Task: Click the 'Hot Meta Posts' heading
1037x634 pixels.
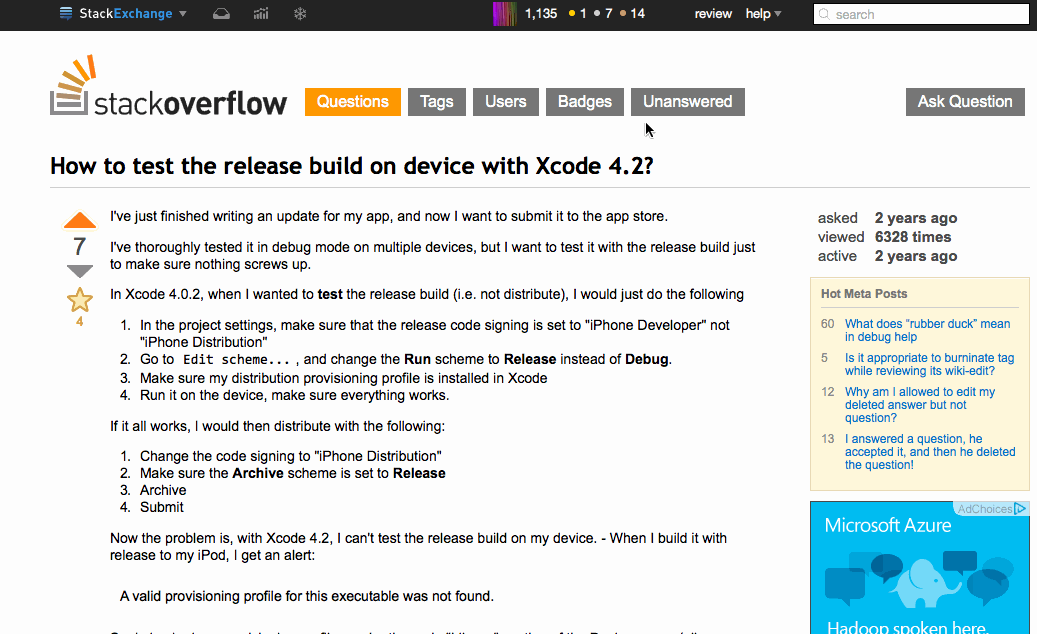Action: (864, 294)
